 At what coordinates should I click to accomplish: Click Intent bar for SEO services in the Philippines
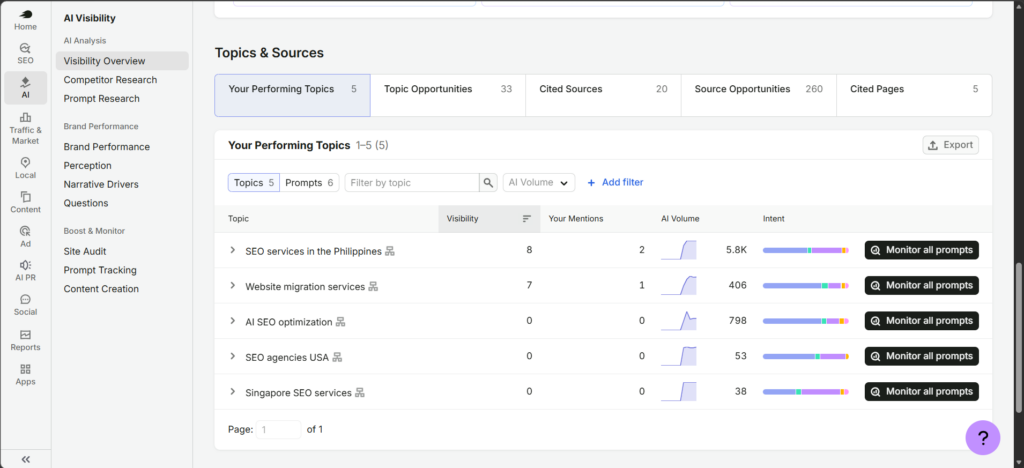(x=806, y=250)
